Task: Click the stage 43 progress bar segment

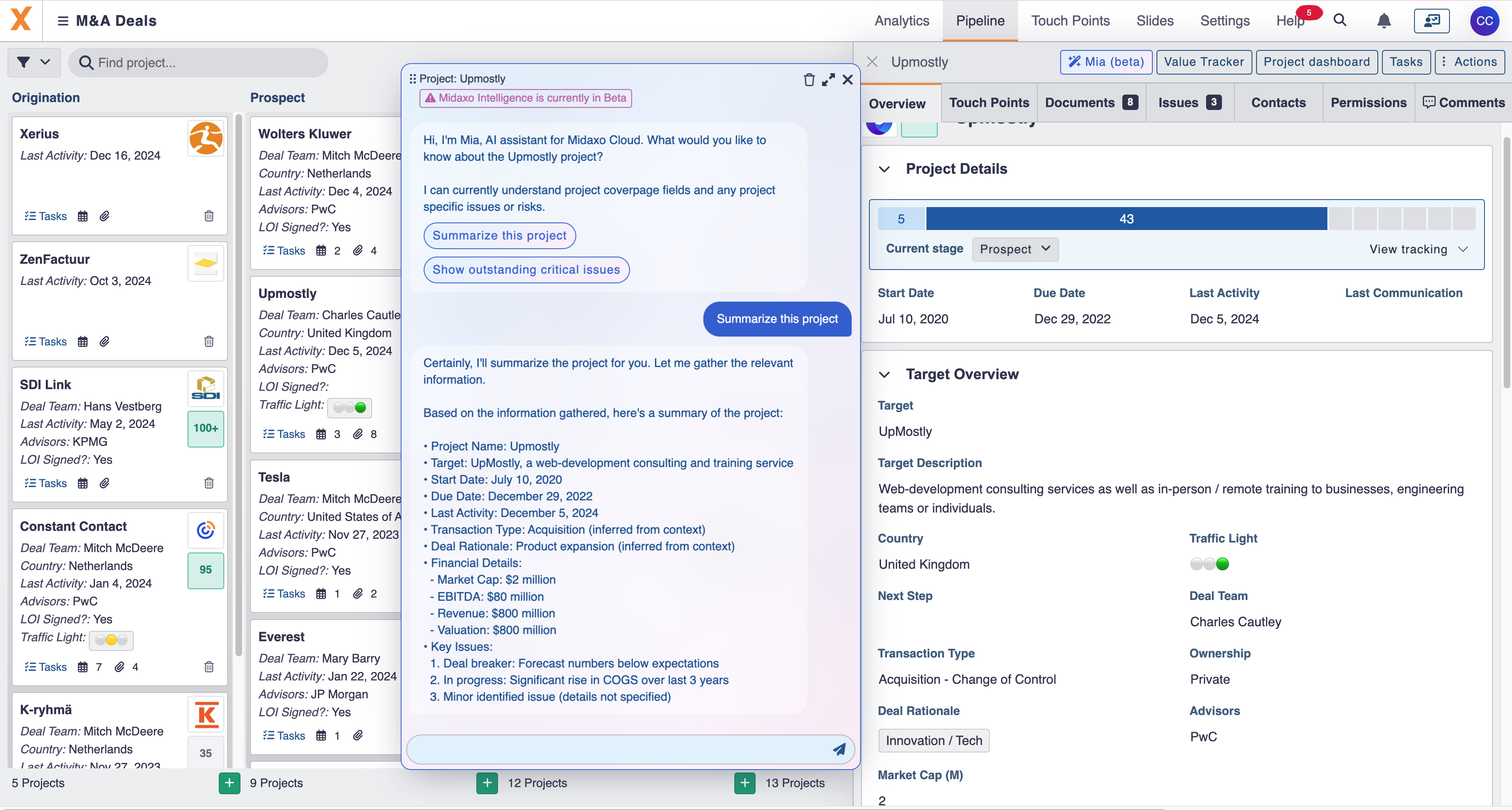Action: click(1126, 219)
